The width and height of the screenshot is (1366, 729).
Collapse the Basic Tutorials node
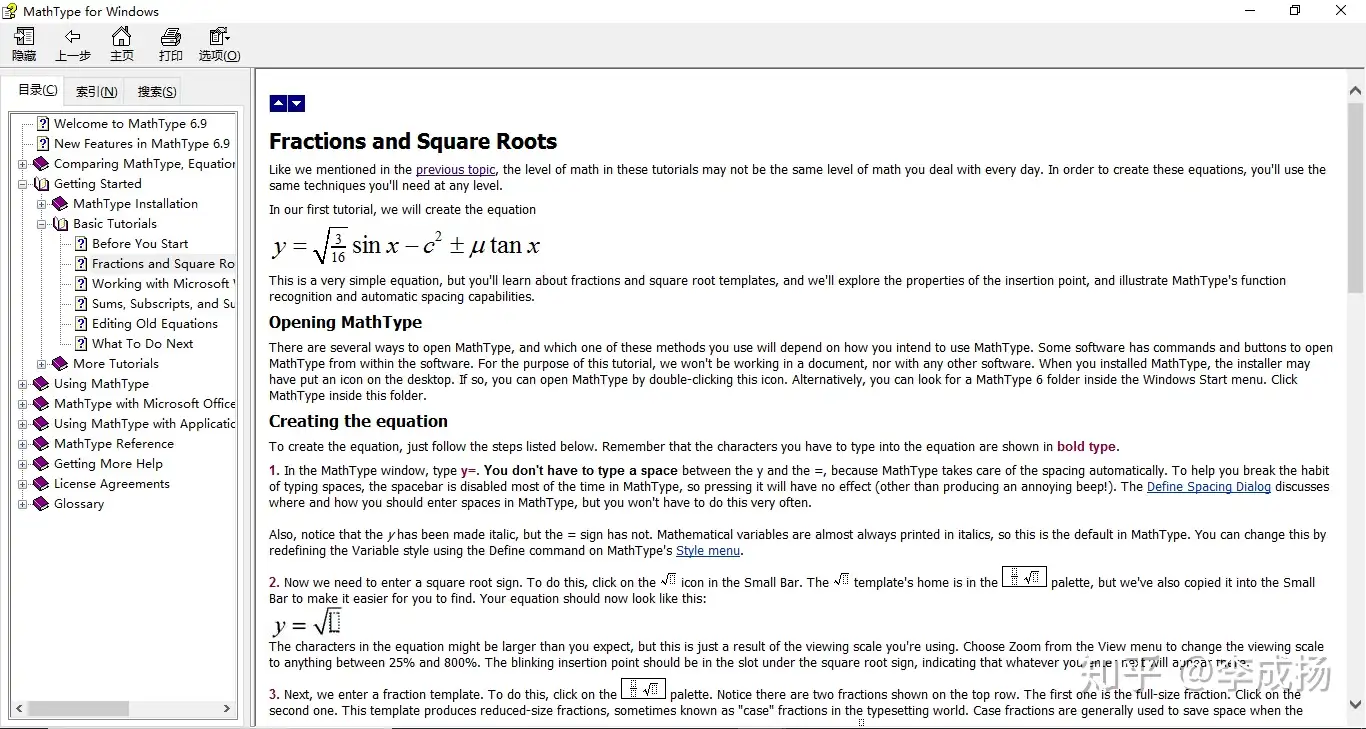pos(42,224)
